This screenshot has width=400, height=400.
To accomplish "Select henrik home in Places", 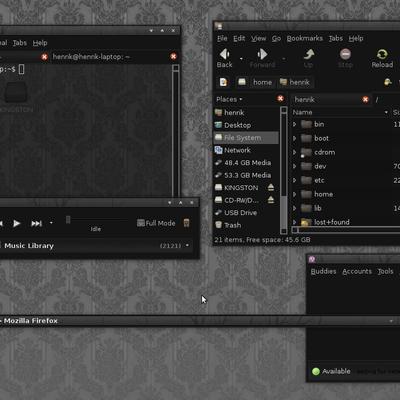I will [x=246, y=113].
